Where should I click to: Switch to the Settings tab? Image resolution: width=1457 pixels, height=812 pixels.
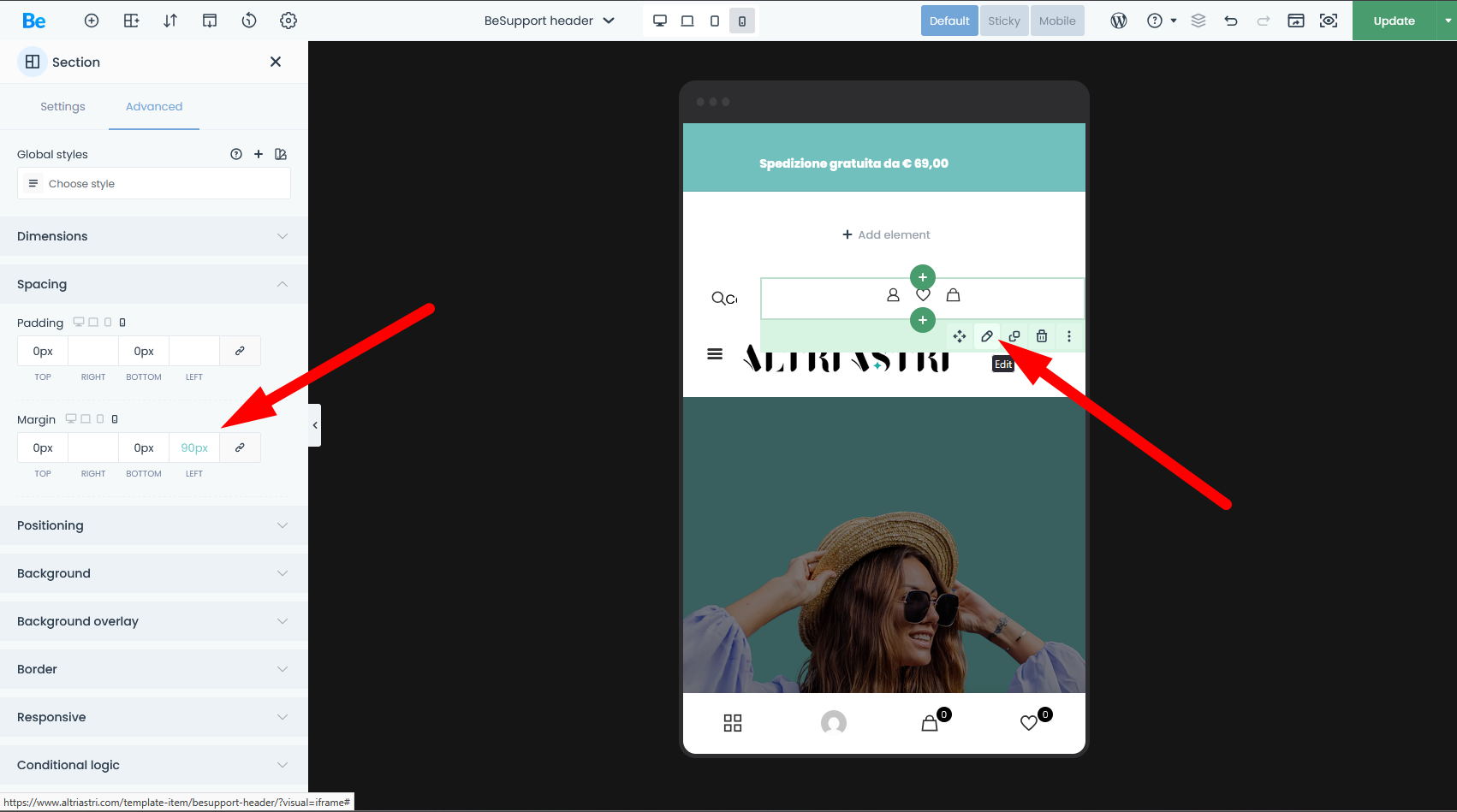pos(62,106)
